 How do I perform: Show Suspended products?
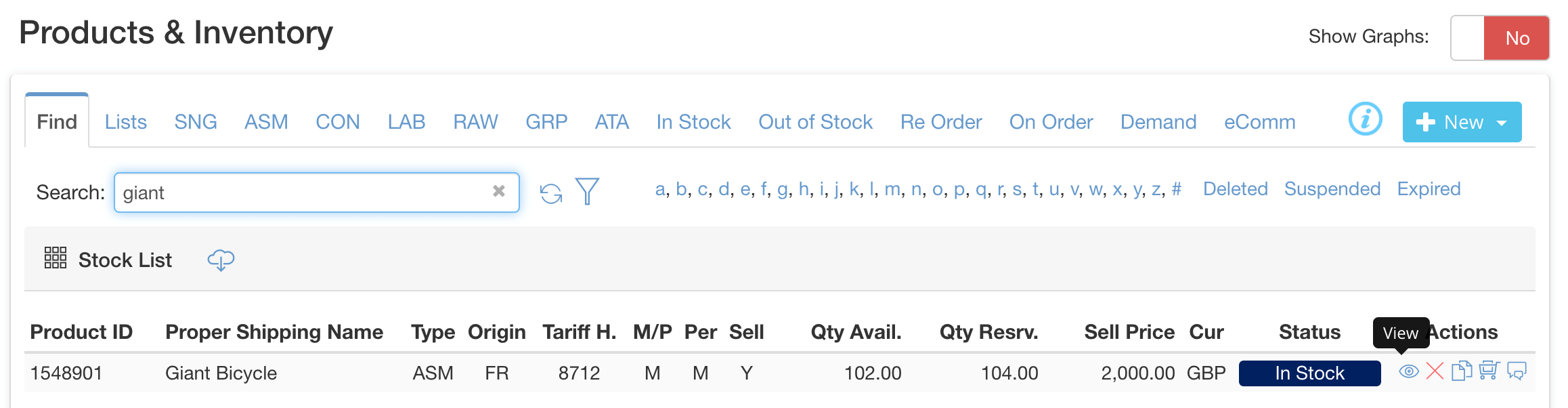1332,189
